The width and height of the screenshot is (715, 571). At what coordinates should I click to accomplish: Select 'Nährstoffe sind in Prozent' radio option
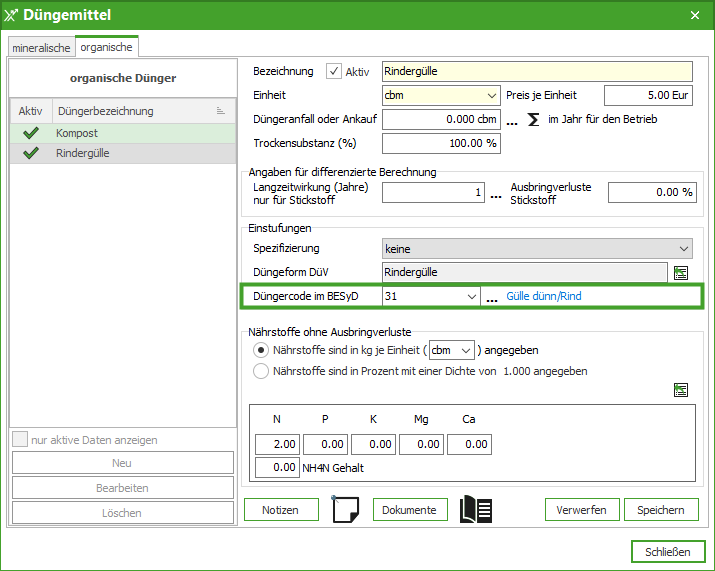pyautogui.click(x=261, y=371)
